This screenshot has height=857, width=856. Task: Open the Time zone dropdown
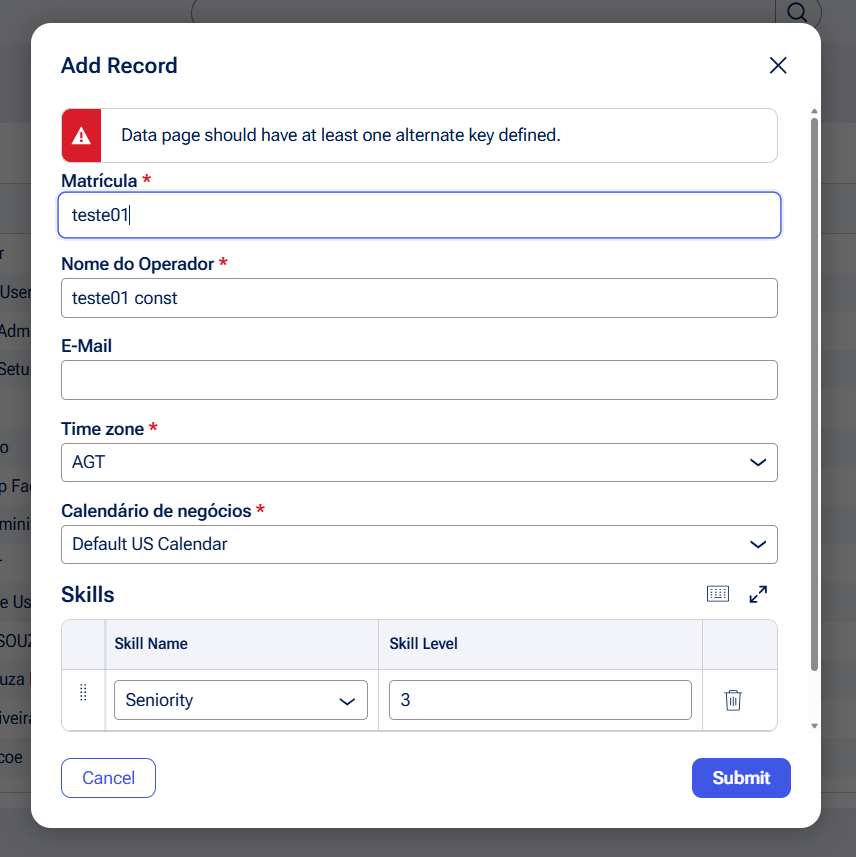click(x=419, y=463)
